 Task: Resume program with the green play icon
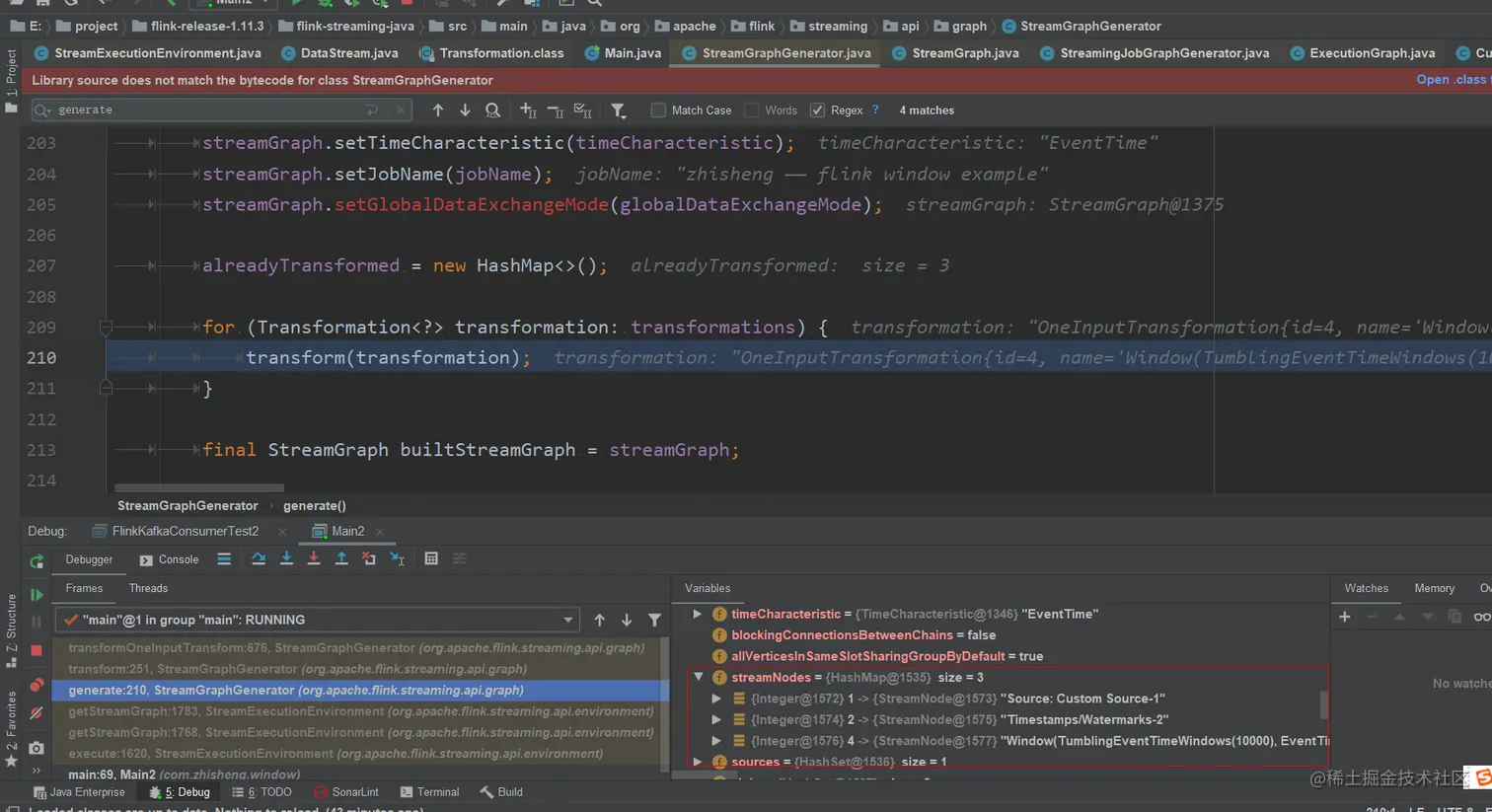[x=37, y=595]
